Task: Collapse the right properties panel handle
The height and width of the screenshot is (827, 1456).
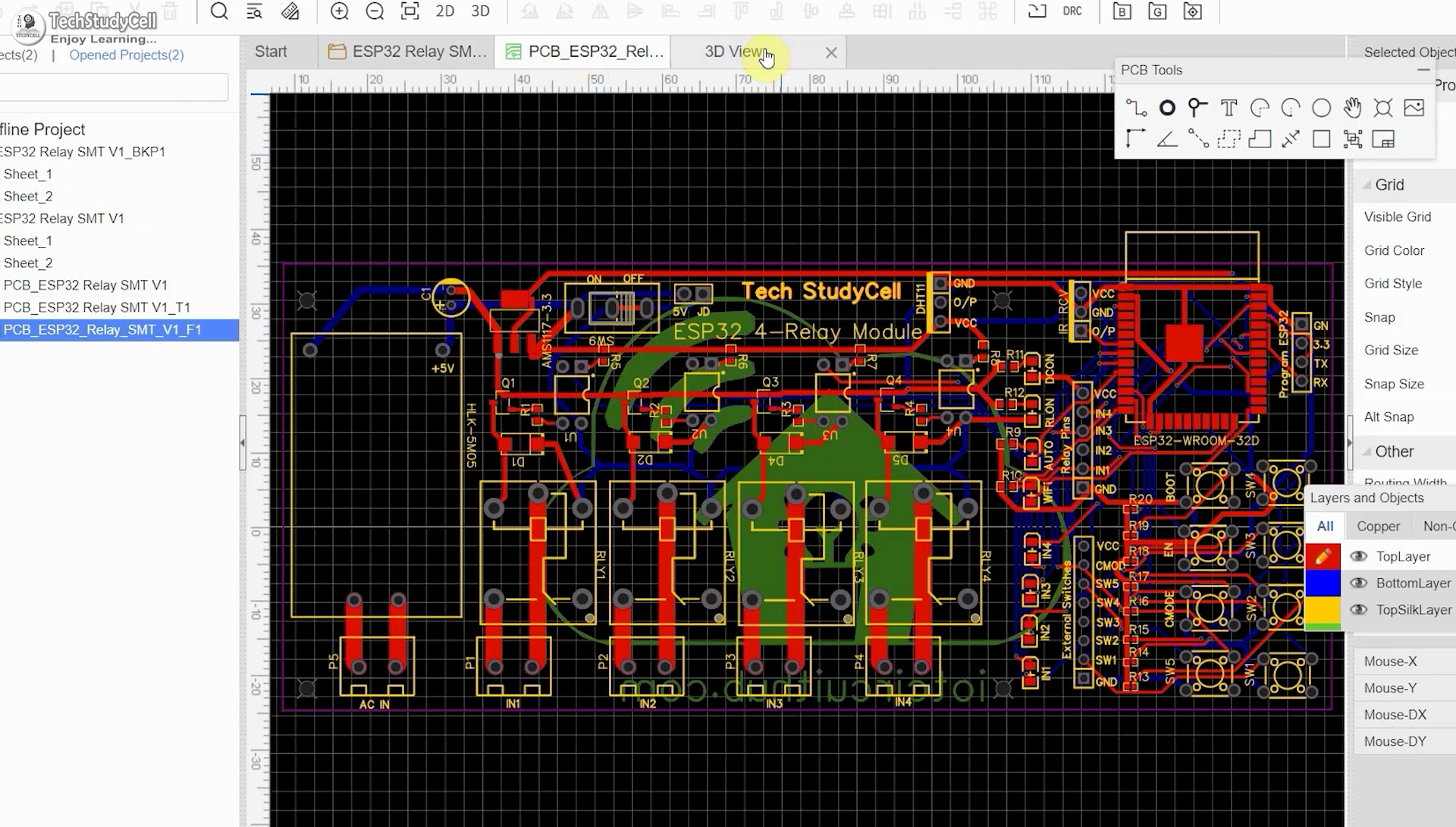Action: [1349, 442]
